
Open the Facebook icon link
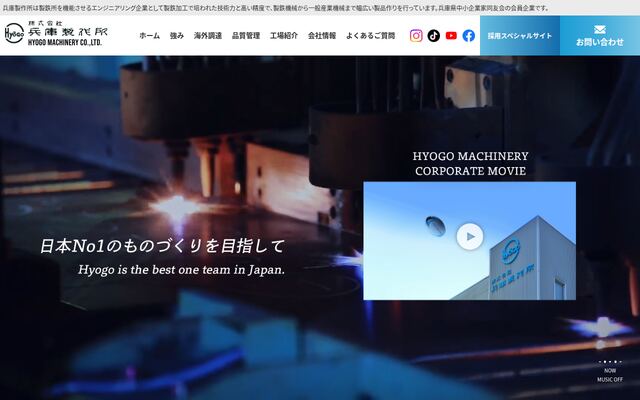pos(469,36)
